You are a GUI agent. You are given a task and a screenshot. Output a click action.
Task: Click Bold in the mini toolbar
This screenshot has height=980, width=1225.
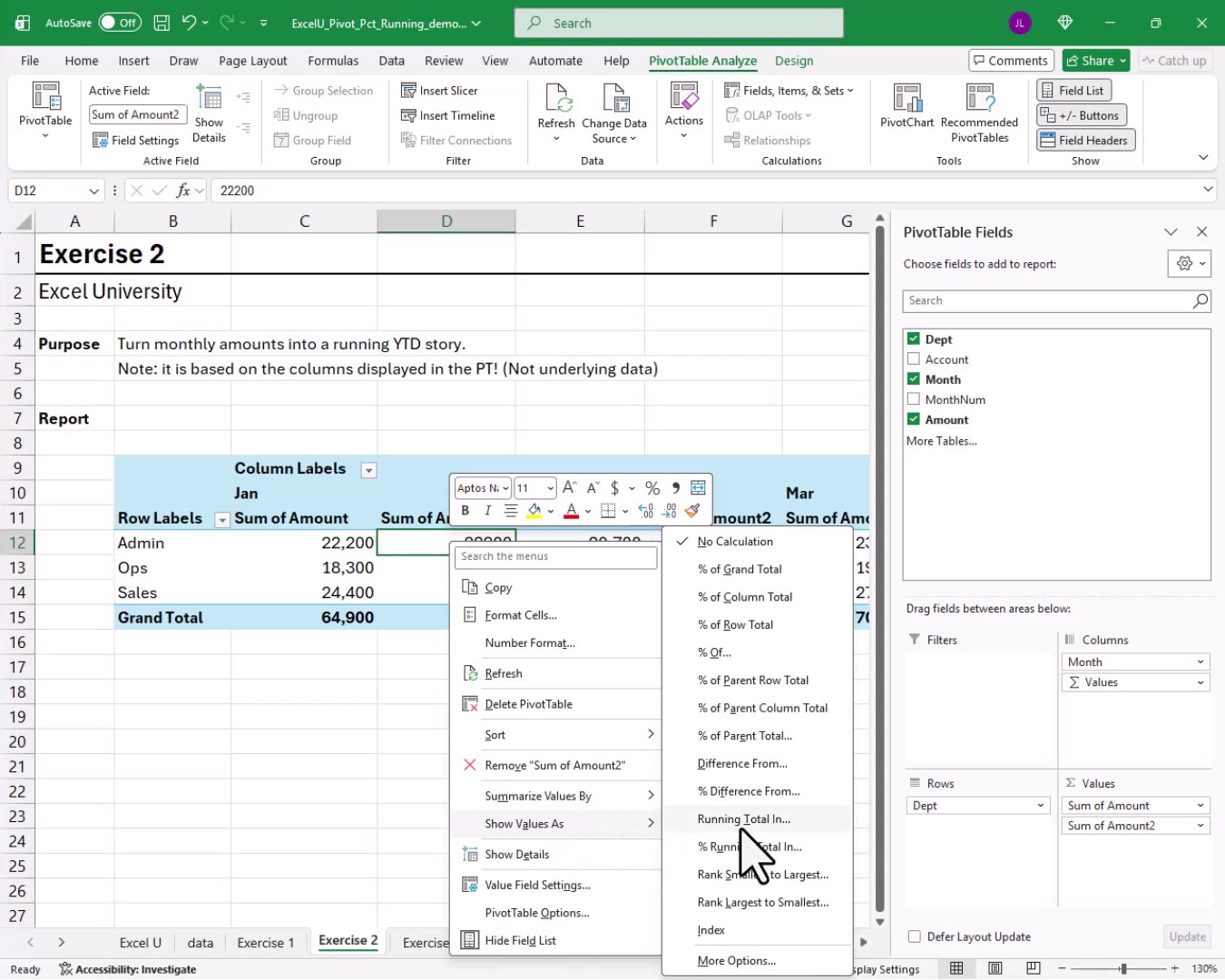[465, 511]
